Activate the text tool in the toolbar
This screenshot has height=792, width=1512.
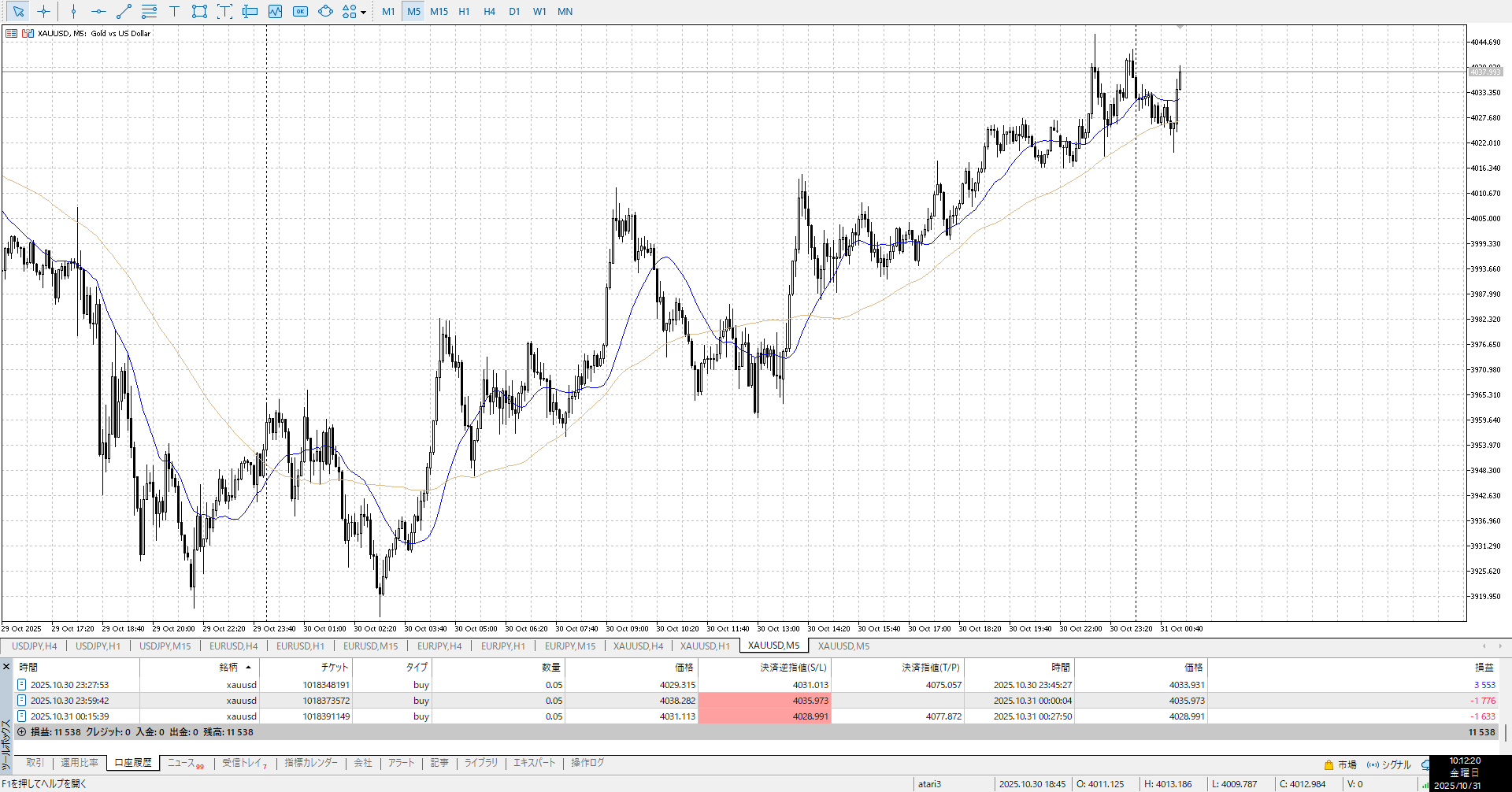(174, 11)
